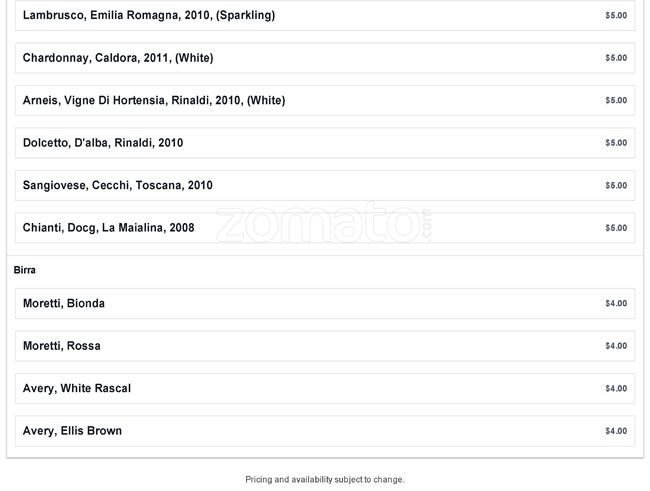Choose the Moretti, Rossa beer item
The image size is (650, 491).
tap(62, 346)
